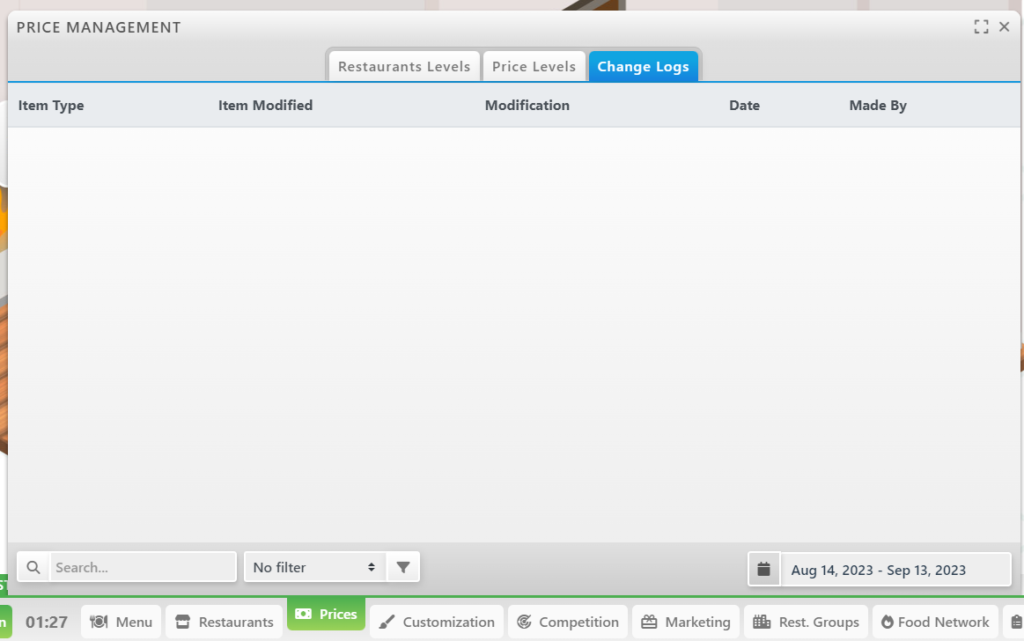The height and width of the screenshot is (641, 1024).
Task: Select the Change Logs tab
Action: point(643,67)
